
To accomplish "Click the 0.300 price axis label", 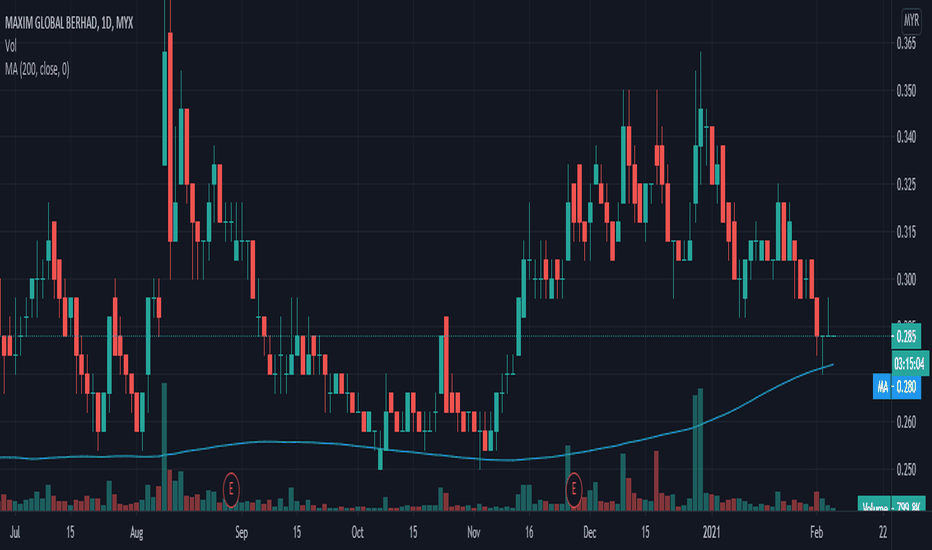I will [x=906, y=279].
